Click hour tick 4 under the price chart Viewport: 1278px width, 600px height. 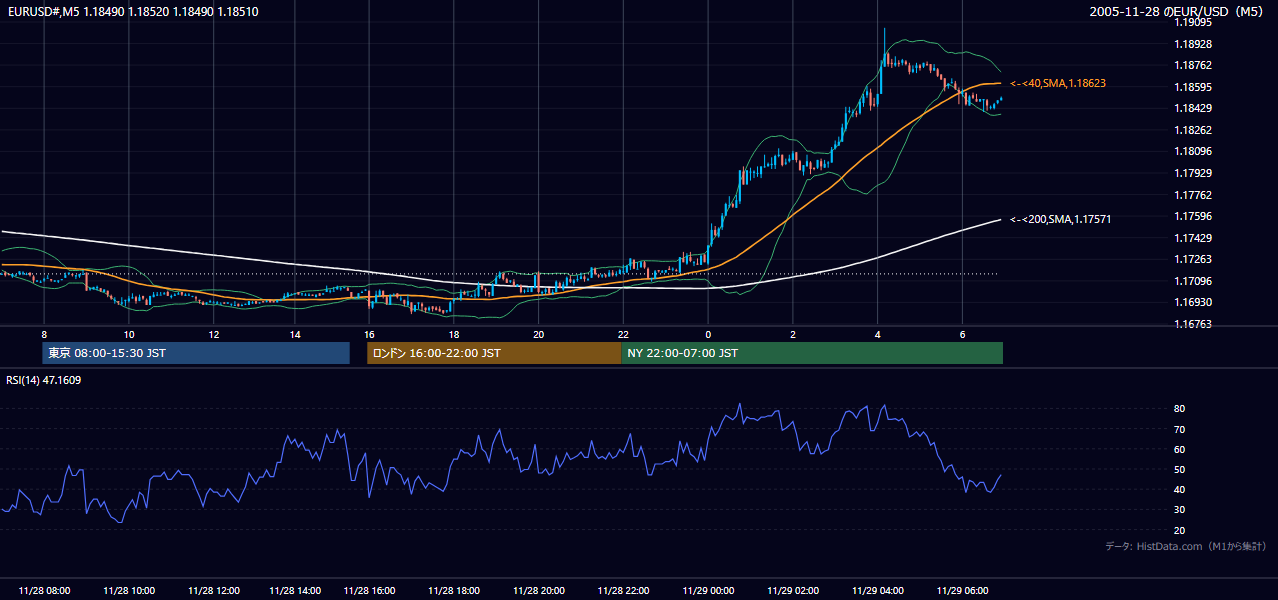(x=877, y=334)
